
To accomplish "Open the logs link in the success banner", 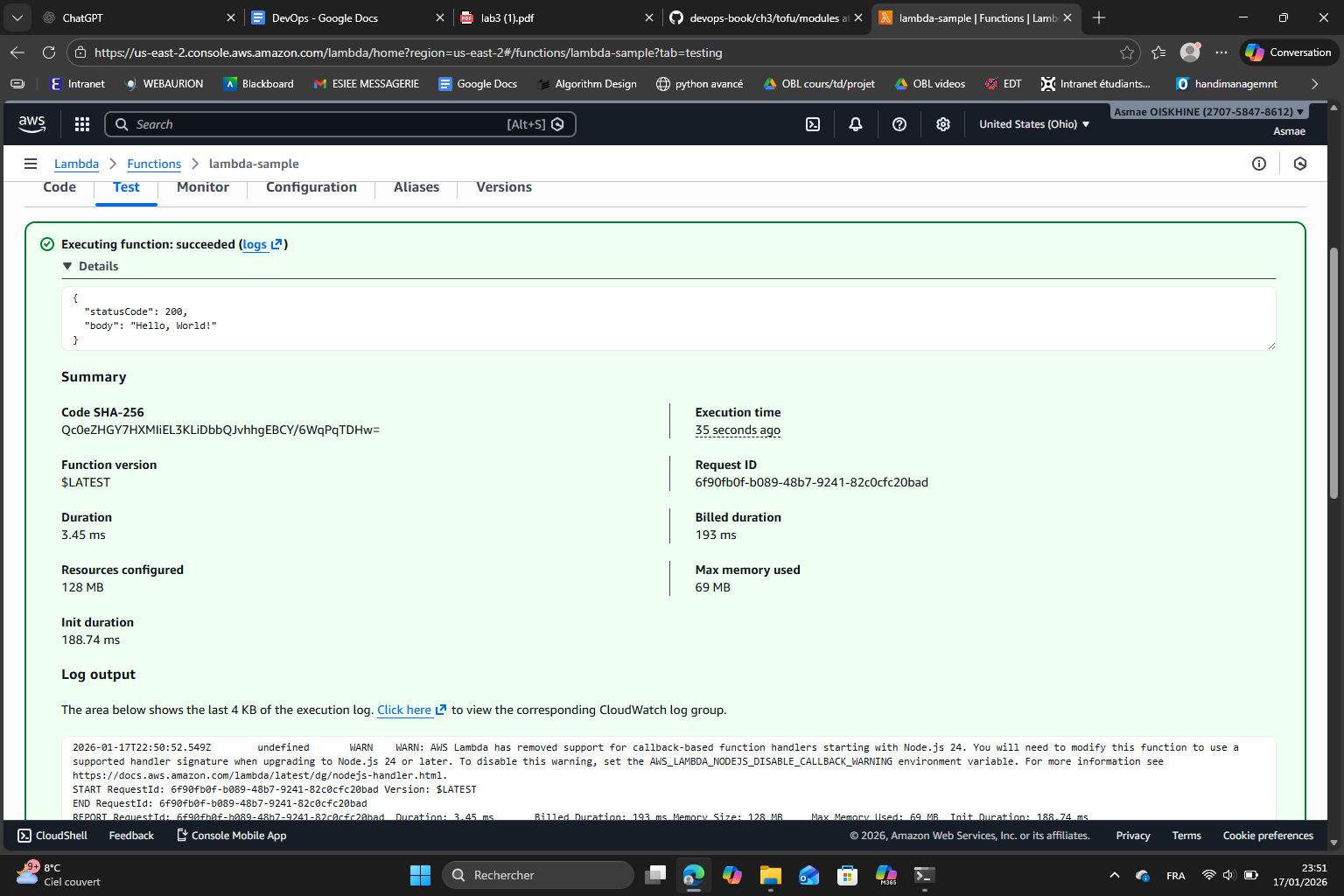I will point(255,244).
